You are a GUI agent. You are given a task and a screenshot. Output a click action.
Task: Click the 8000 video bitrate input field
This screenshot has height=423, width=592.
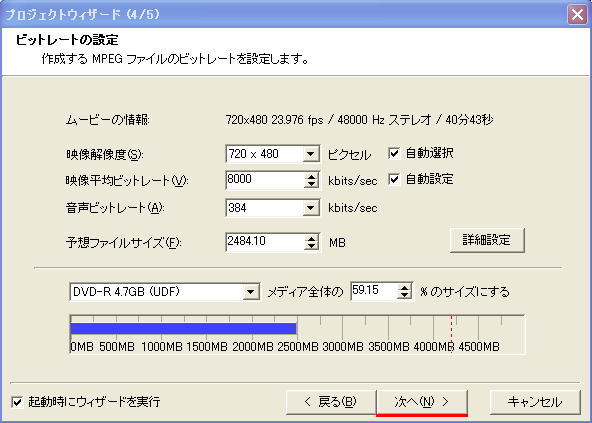click(x=265, y=180)
